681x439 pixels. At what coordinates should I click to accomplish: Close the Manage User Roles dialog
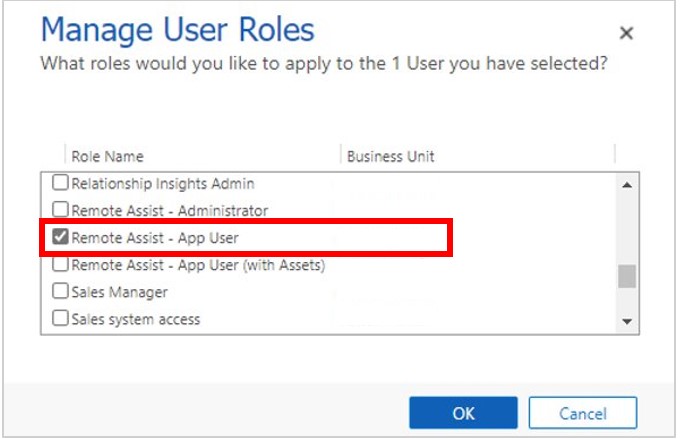click(627, 34)
